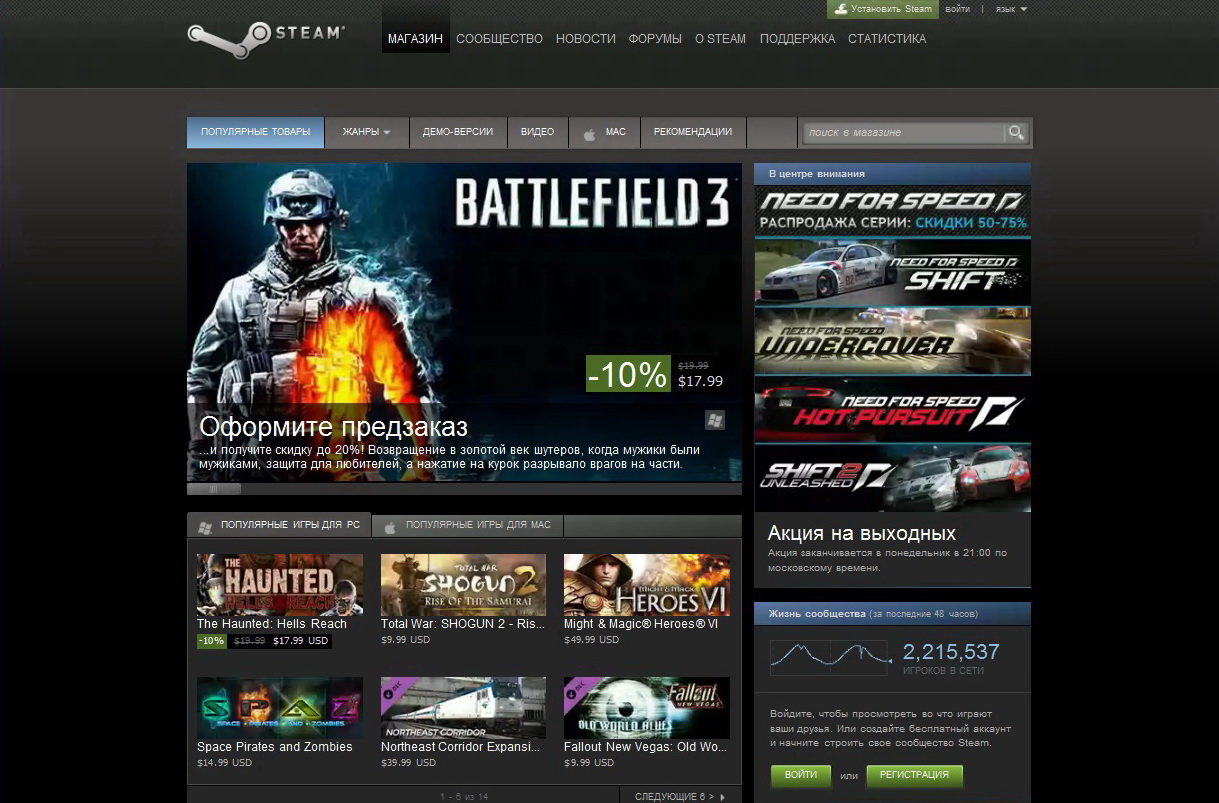
Task: Switch to ПОПУЛЯРНЫЕ ИГРЫ ДЛЯ MAC tab
Action: [x=468, y=526]
